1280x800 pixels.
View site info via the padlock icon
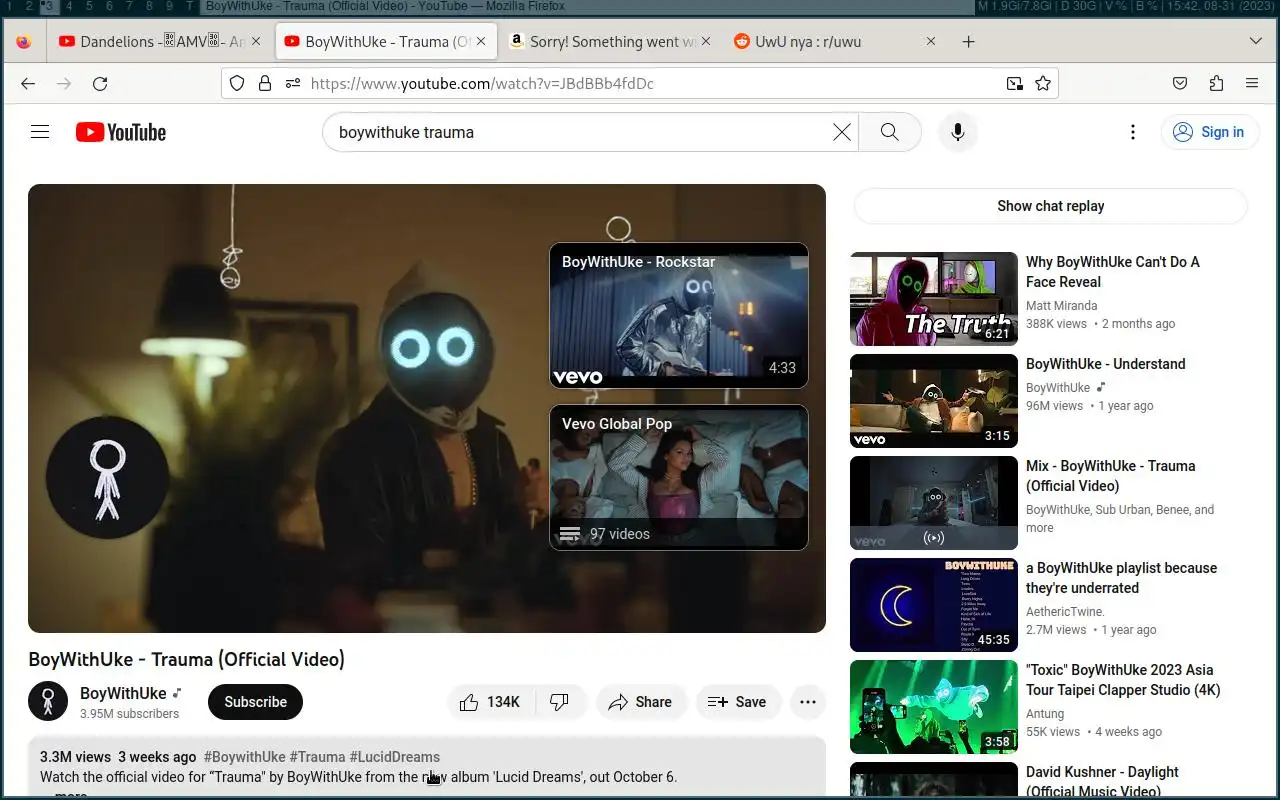(x=265, y=84)
